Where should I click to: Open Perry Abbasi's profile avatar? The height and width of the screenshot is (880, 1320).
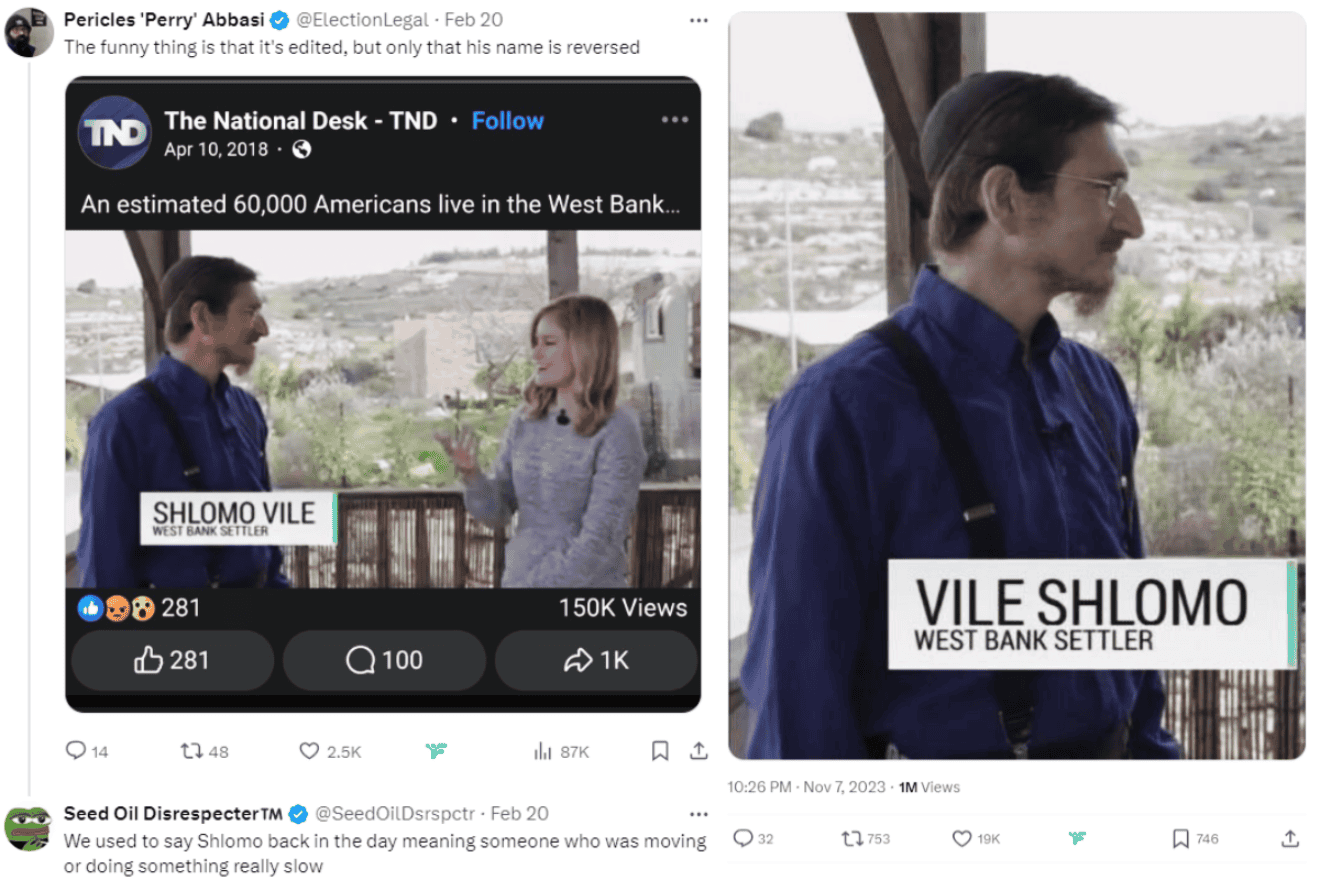[x=29, y=32]
